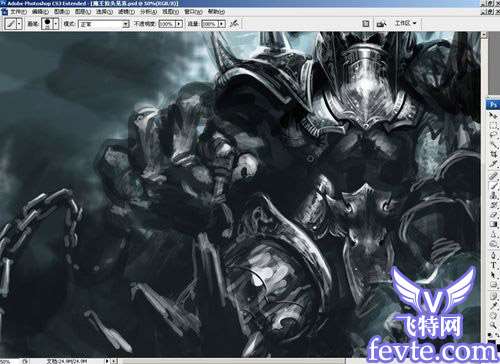Select the History Brush tool
500x364 pixels.
tap(493, 205)
